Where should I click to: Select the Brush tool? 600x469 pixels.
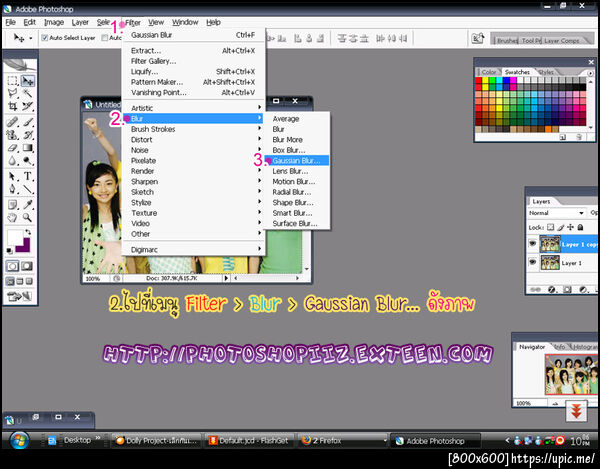click(x=27, y=122)
